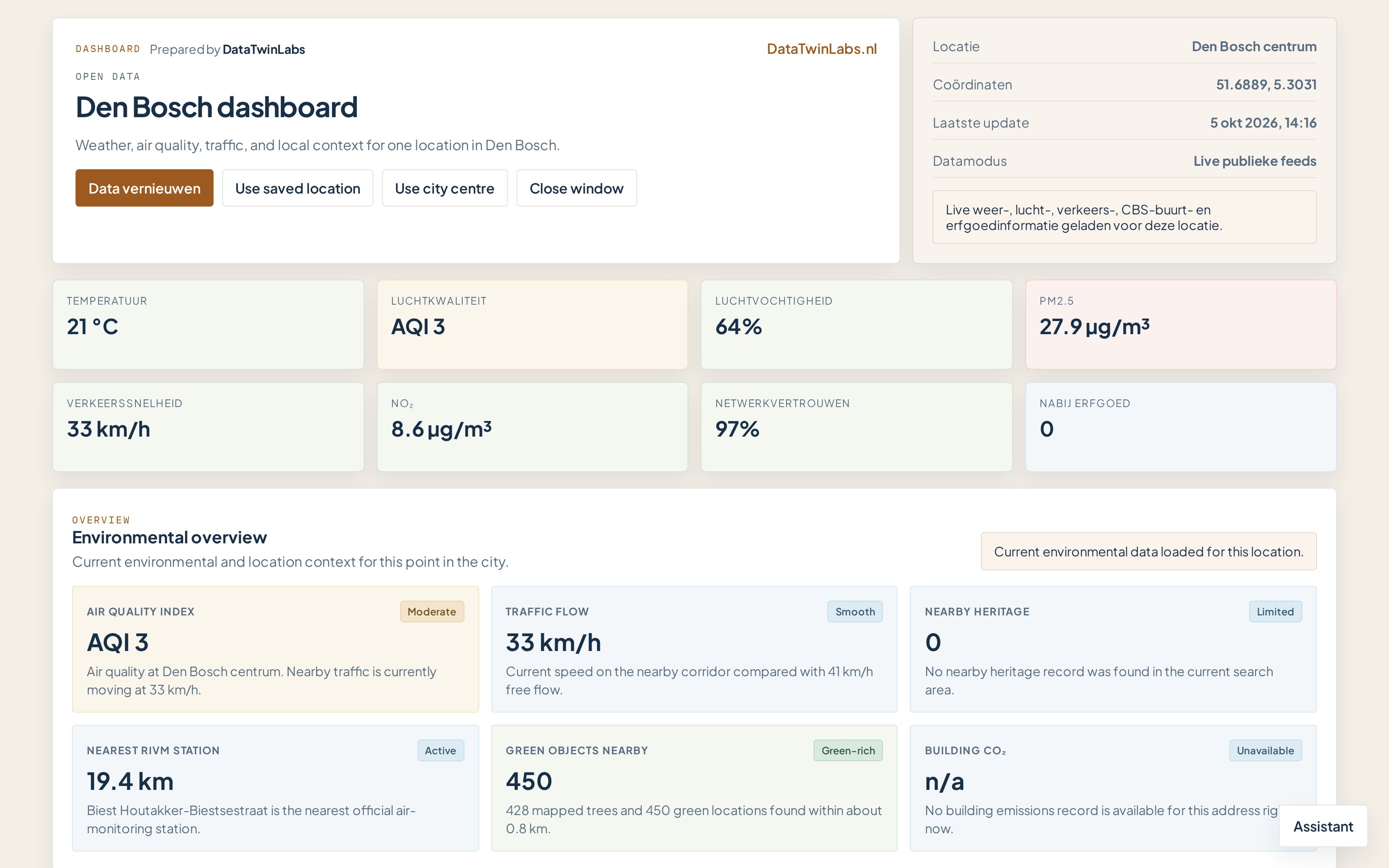This screenshot has height=868, width=1389.
Task: Click the 450 green objects value
Action: pos(529,781)
